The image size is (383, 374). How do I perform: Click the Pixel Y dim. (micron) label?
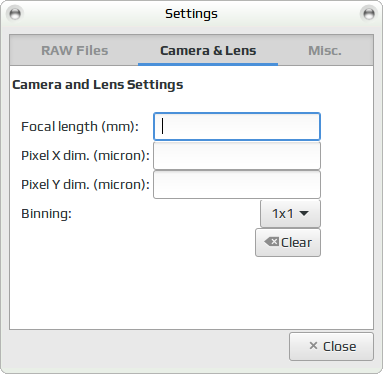(85, 185)
